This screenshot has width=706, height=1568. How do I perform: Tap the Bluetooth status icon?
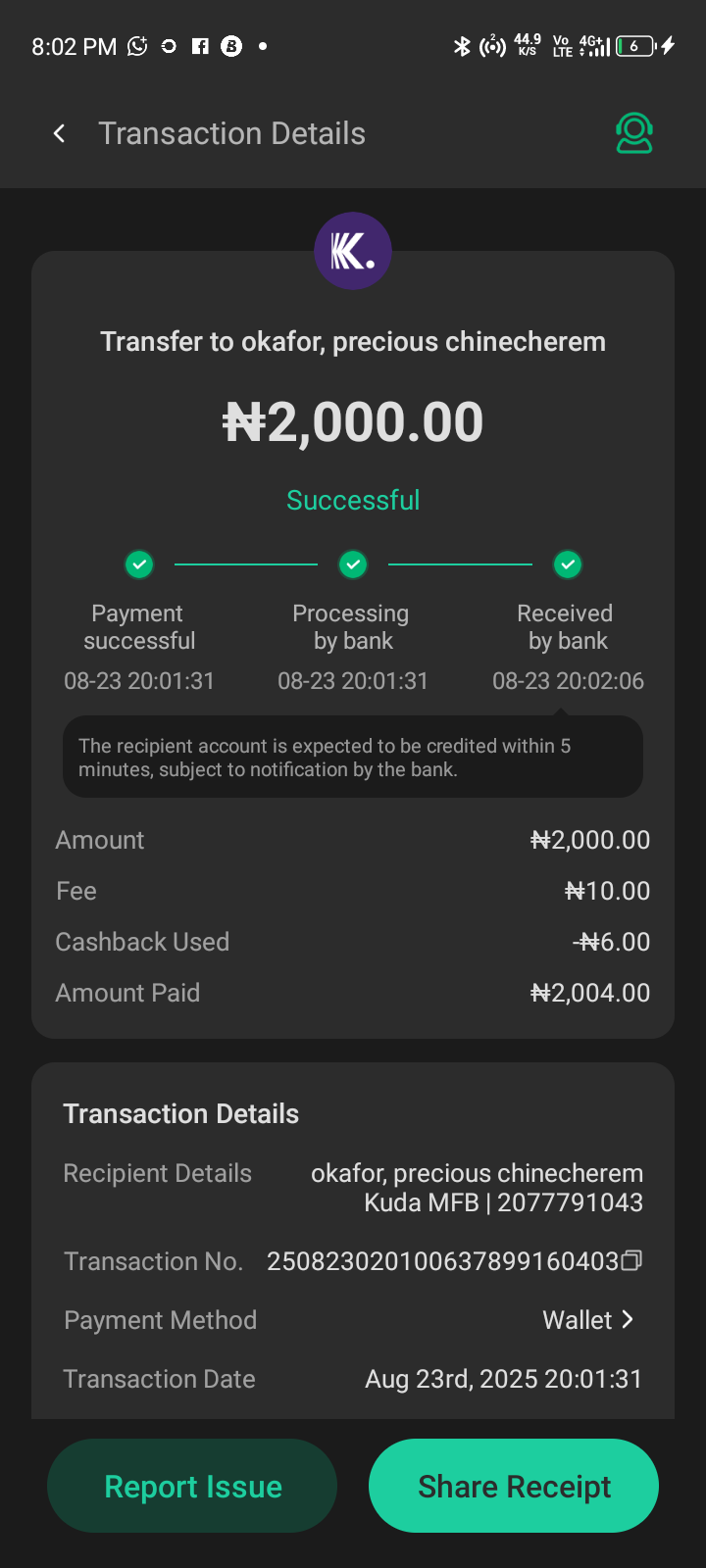462,46
